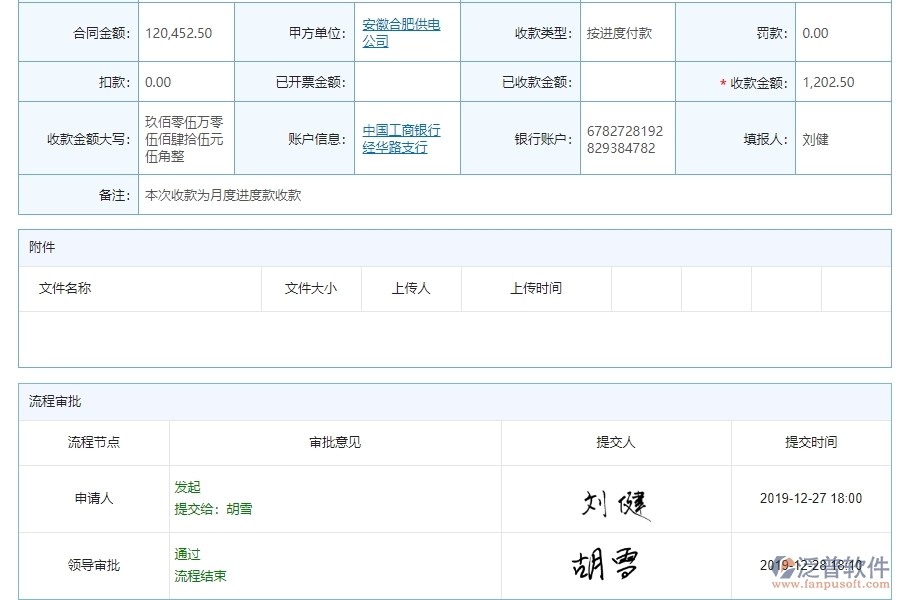Click the 上传时间 column header
This screenshot has height=600, width=900.
pos(535,288)
